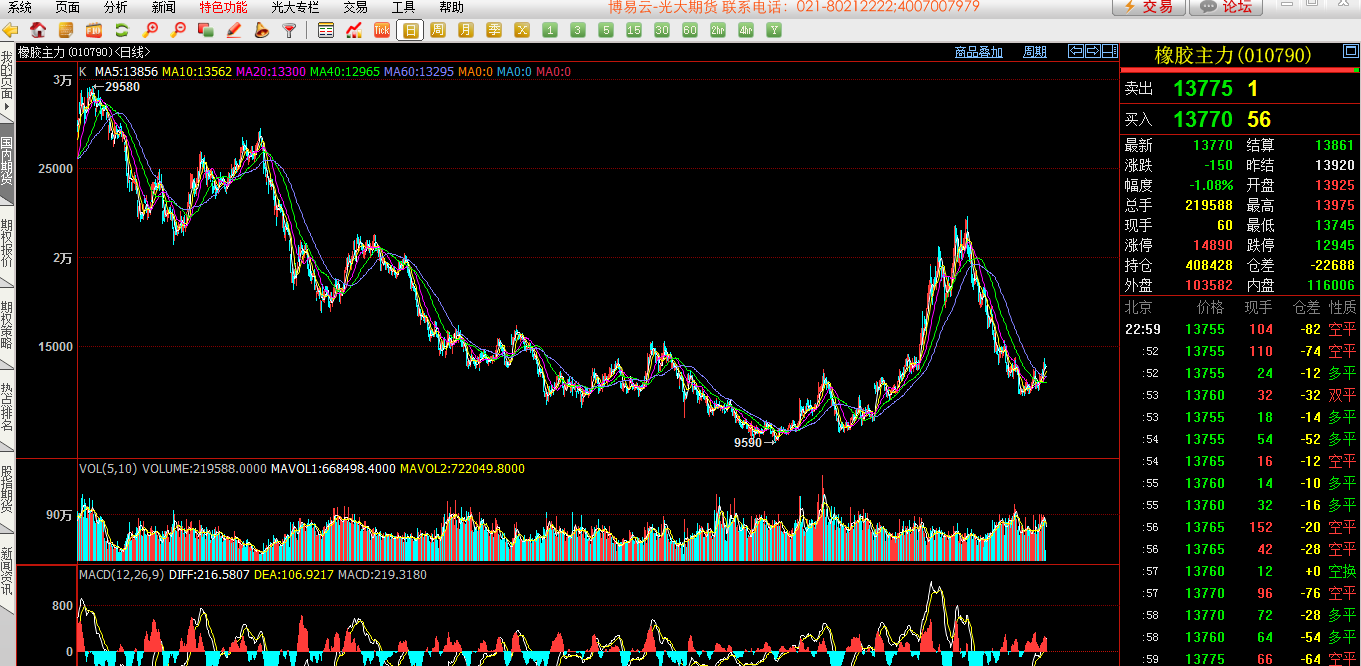The height and width of the screenshot is (666, 1361).
Task: Select the 5-minute period button
Action: [x=606, y=30]
